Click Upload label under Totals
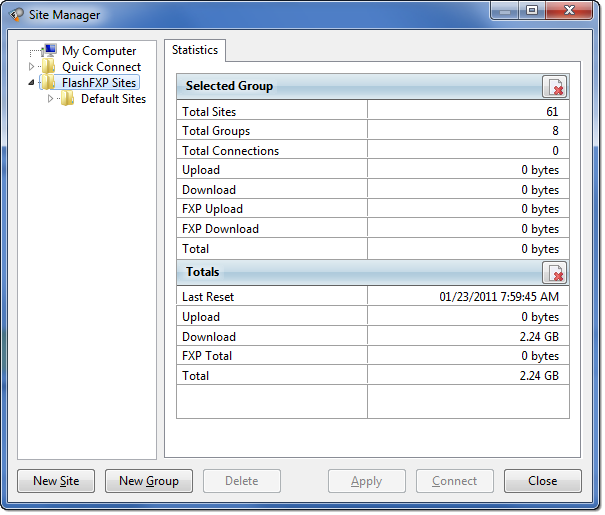Screen dimensions: 605x515 click(x=202, y=318)
